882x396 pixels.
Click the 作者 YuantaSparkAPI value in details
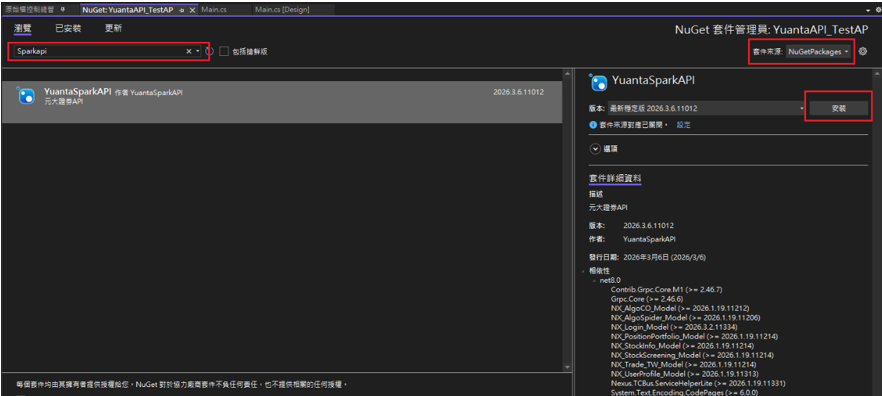650,239
